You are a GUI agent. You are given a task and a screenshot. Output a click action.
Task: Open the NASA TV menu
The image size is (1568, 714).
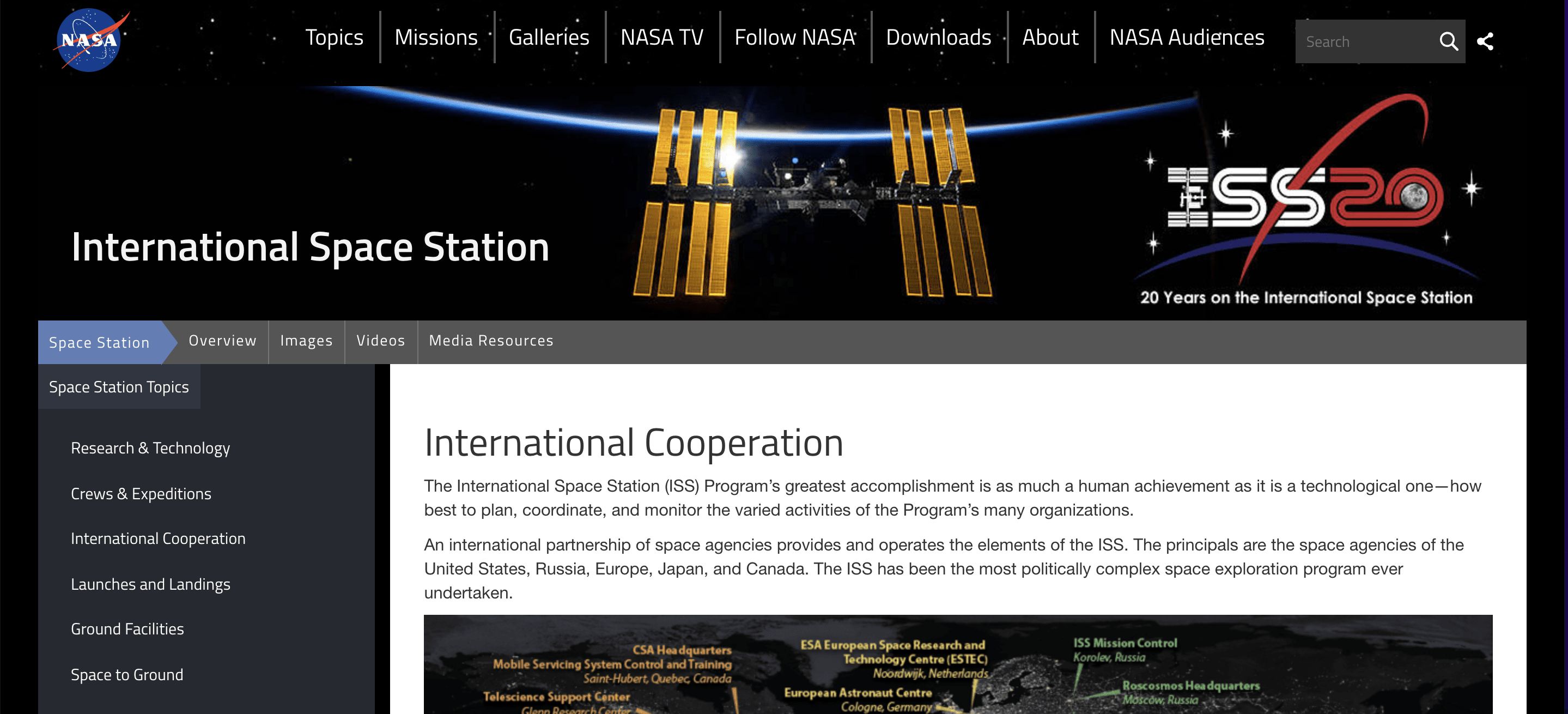[x=661, y=37]
